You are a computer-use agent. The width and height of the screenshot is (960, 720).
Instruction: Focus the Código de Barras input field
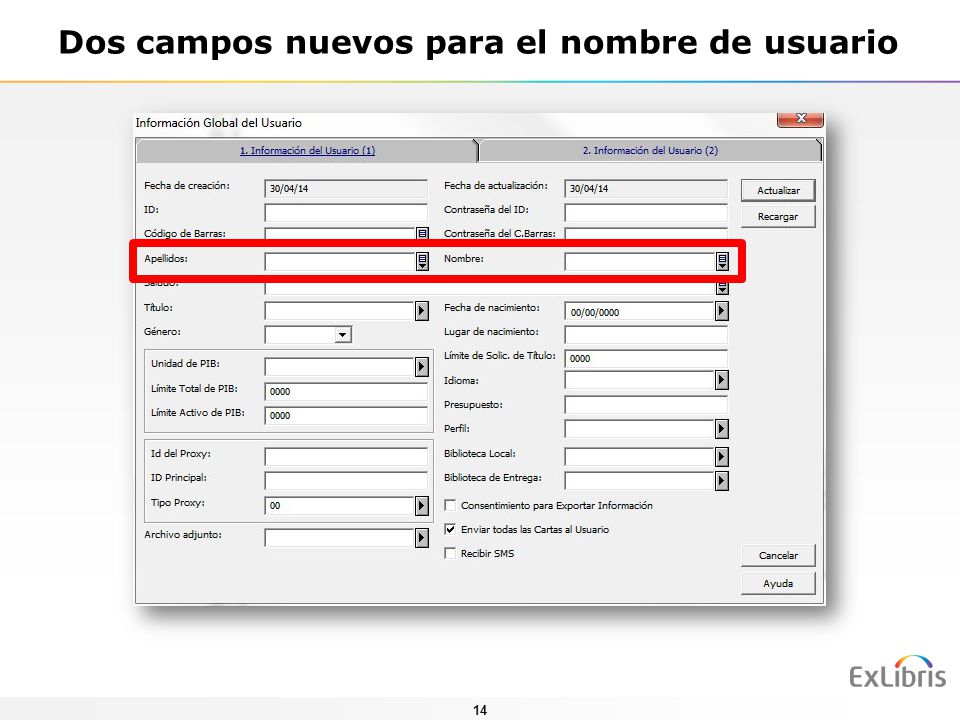point(340,233)
